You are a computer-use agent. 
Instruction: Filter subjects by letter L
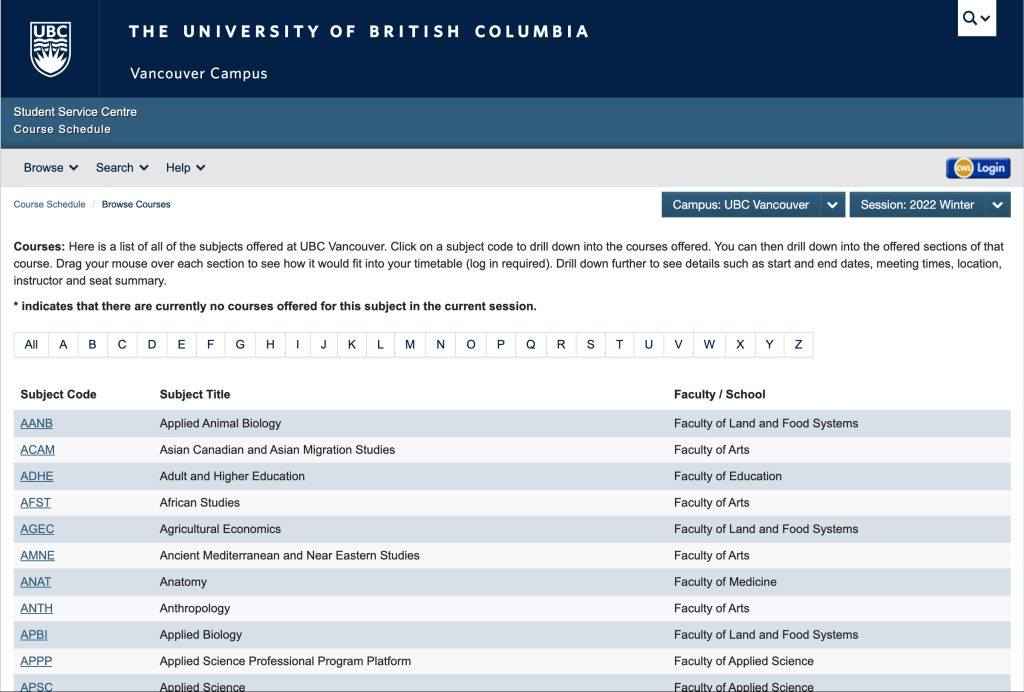(x=380, y=345)
